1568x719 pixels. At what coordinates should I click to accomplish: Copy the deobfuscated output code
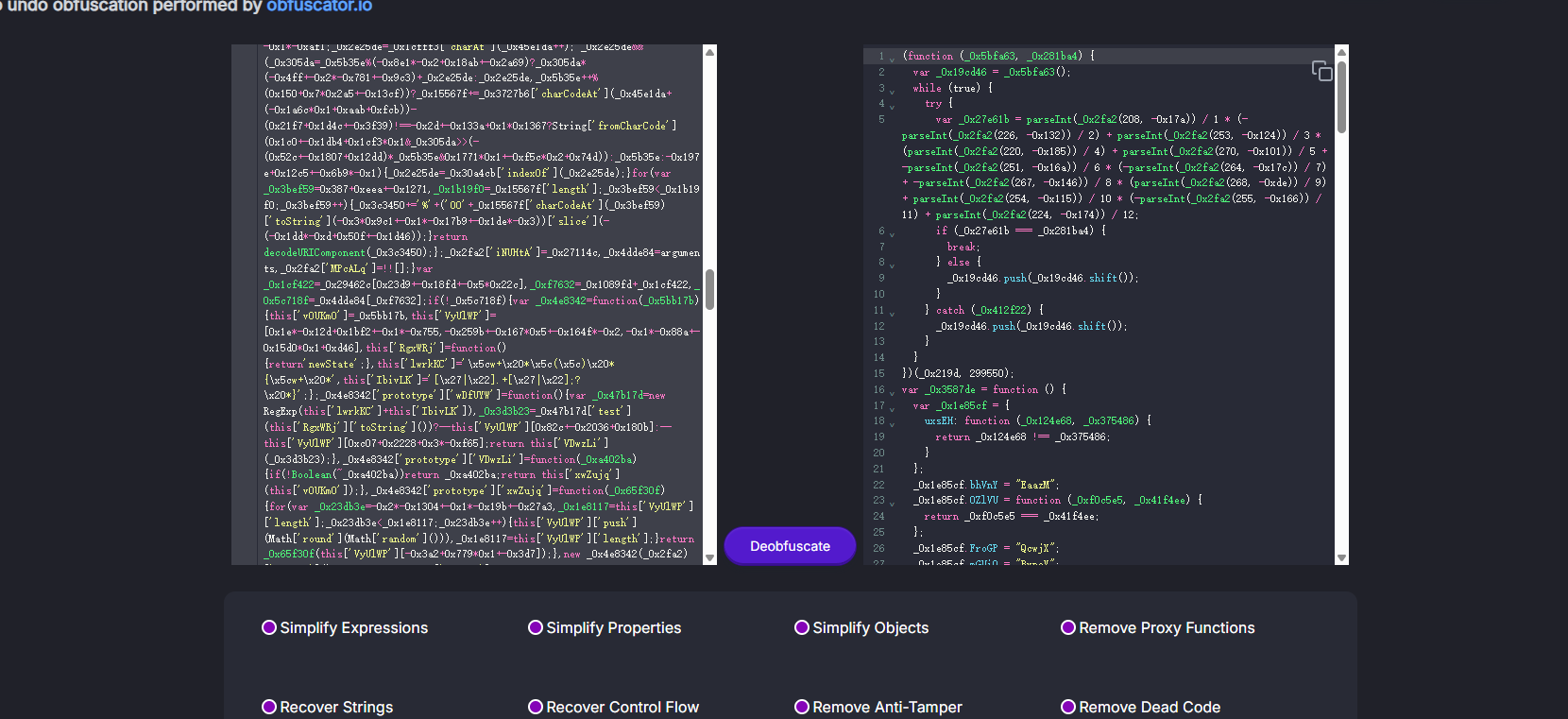(x=1321, y=71)
